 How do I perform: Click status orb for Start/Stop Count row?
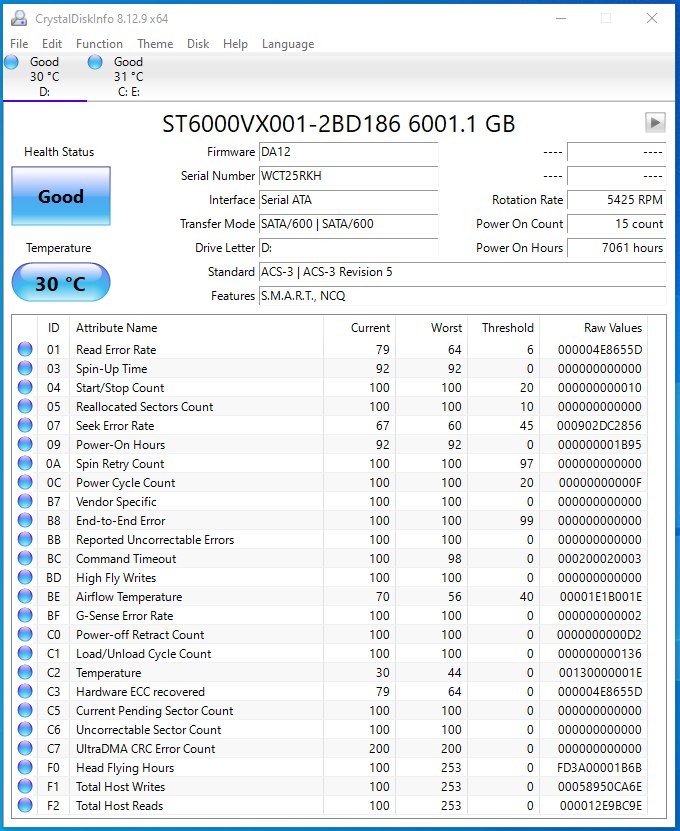click(25, 387)
